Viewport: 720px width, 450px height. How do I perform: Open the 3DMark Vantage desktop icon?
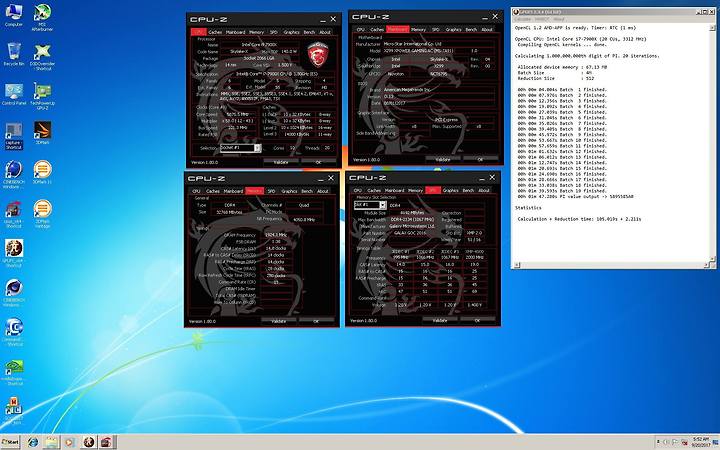point(42,214)
